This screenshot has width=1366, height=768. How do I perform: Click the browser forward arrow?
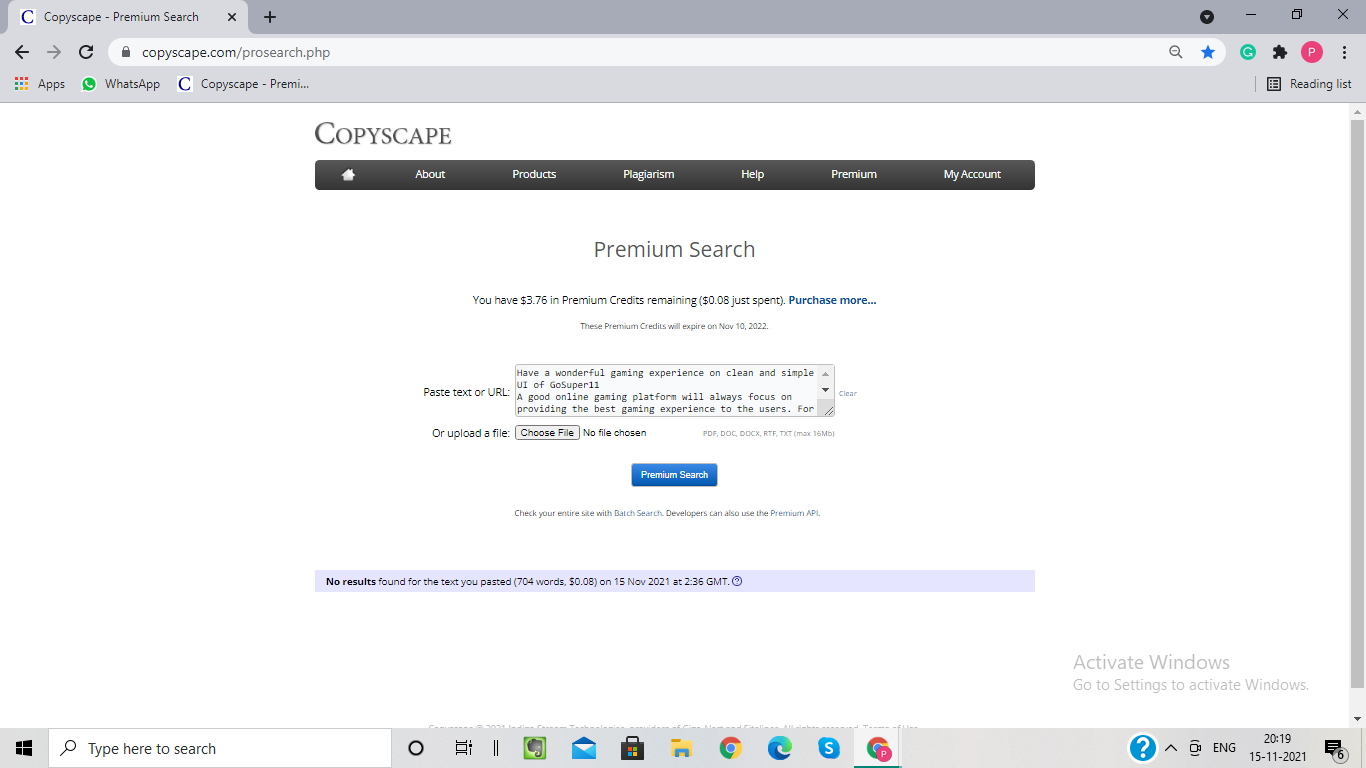pos(54,52)
